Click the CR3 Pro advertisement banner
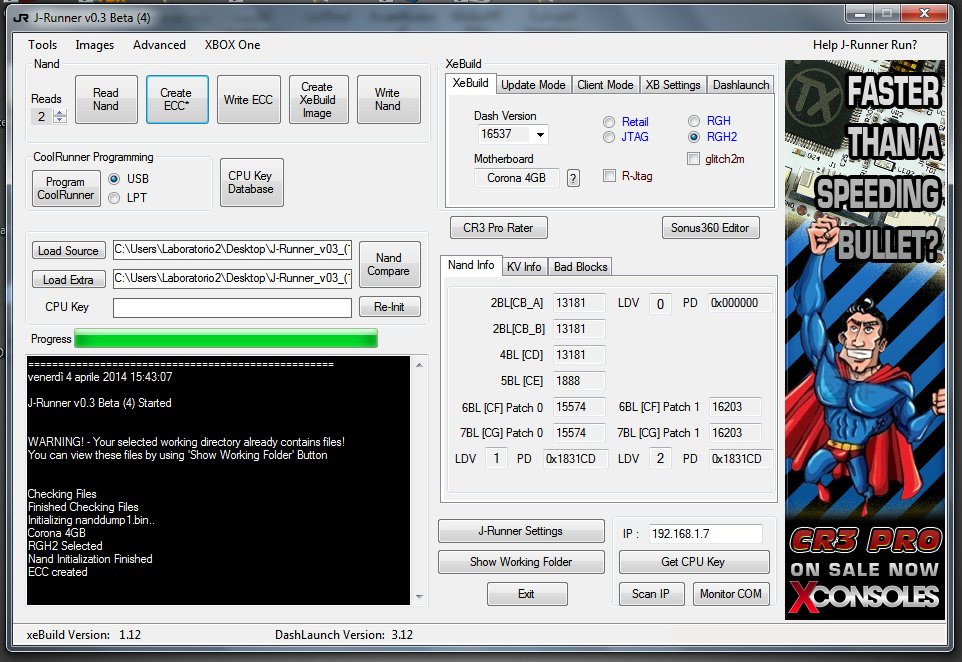Screen dimensions: 962x662 [864, 340]
